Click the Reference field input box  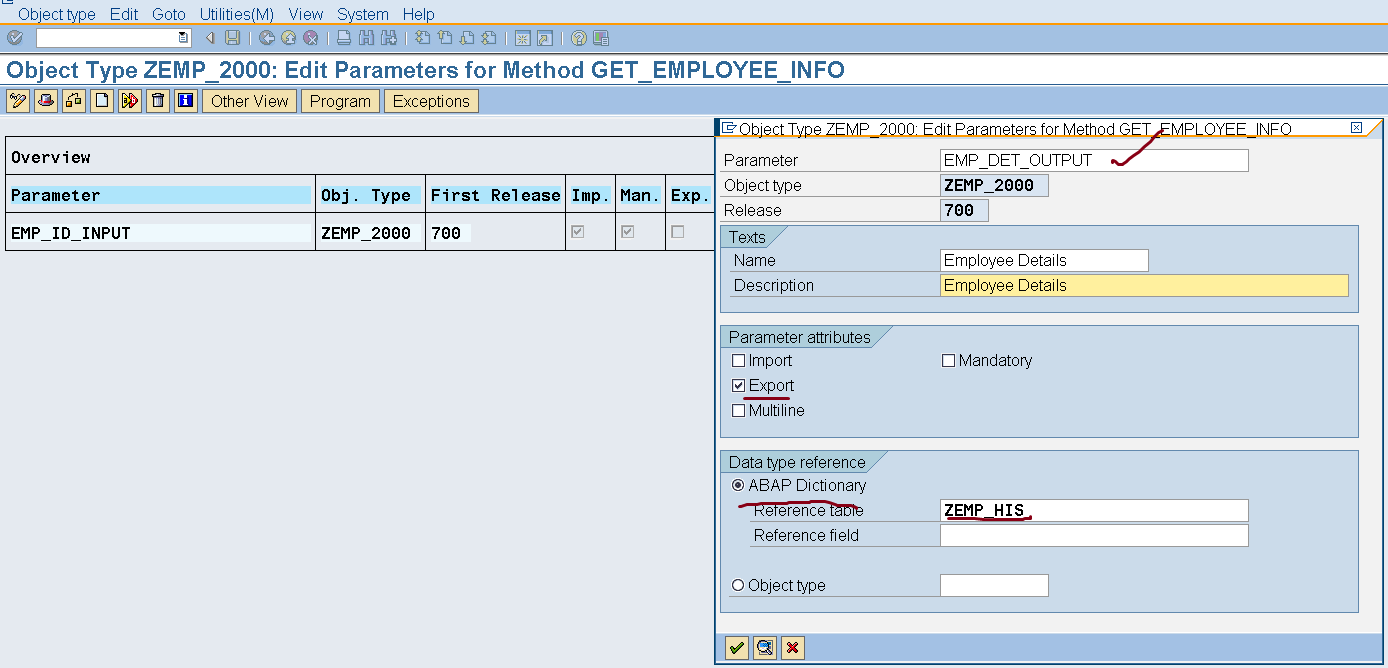coord(1093,536)
